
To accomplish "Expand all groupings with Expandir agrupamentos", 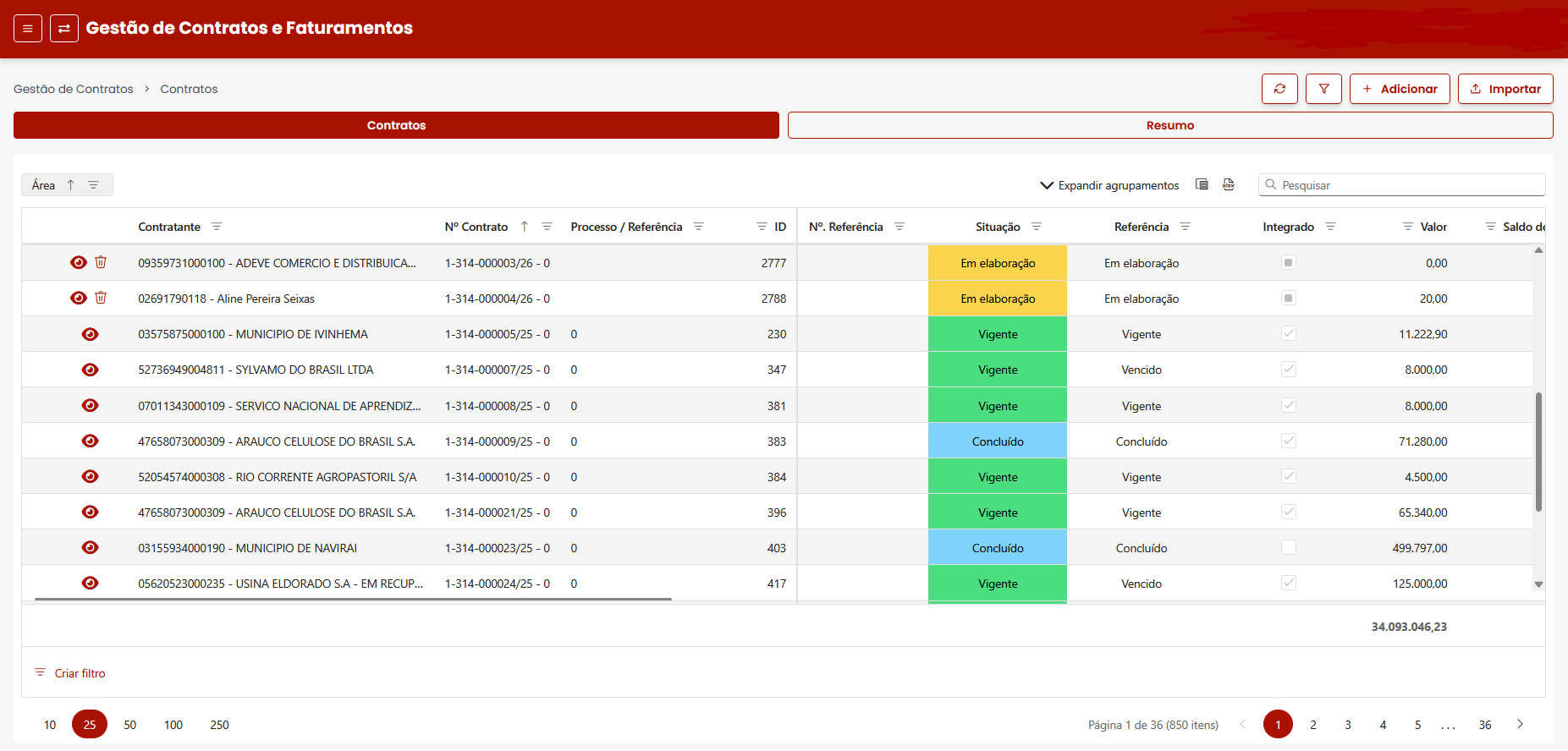I will [x=1109, y=185].
